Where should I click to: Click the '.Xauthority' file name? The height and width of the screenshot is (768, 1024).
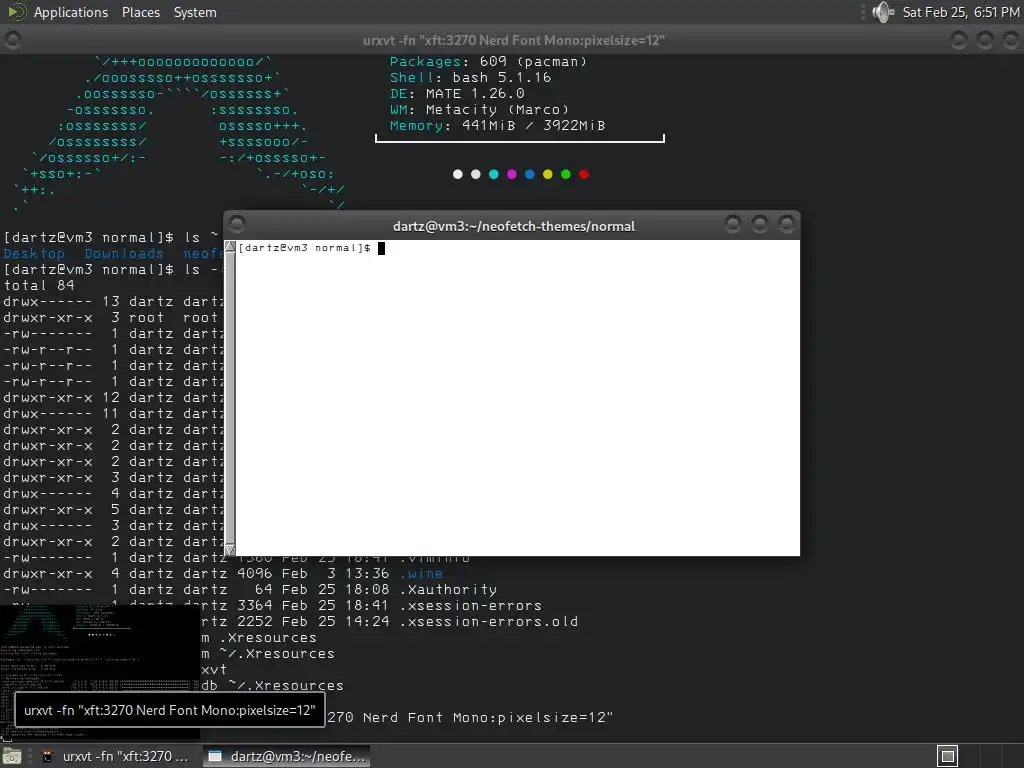coord(448,590)
